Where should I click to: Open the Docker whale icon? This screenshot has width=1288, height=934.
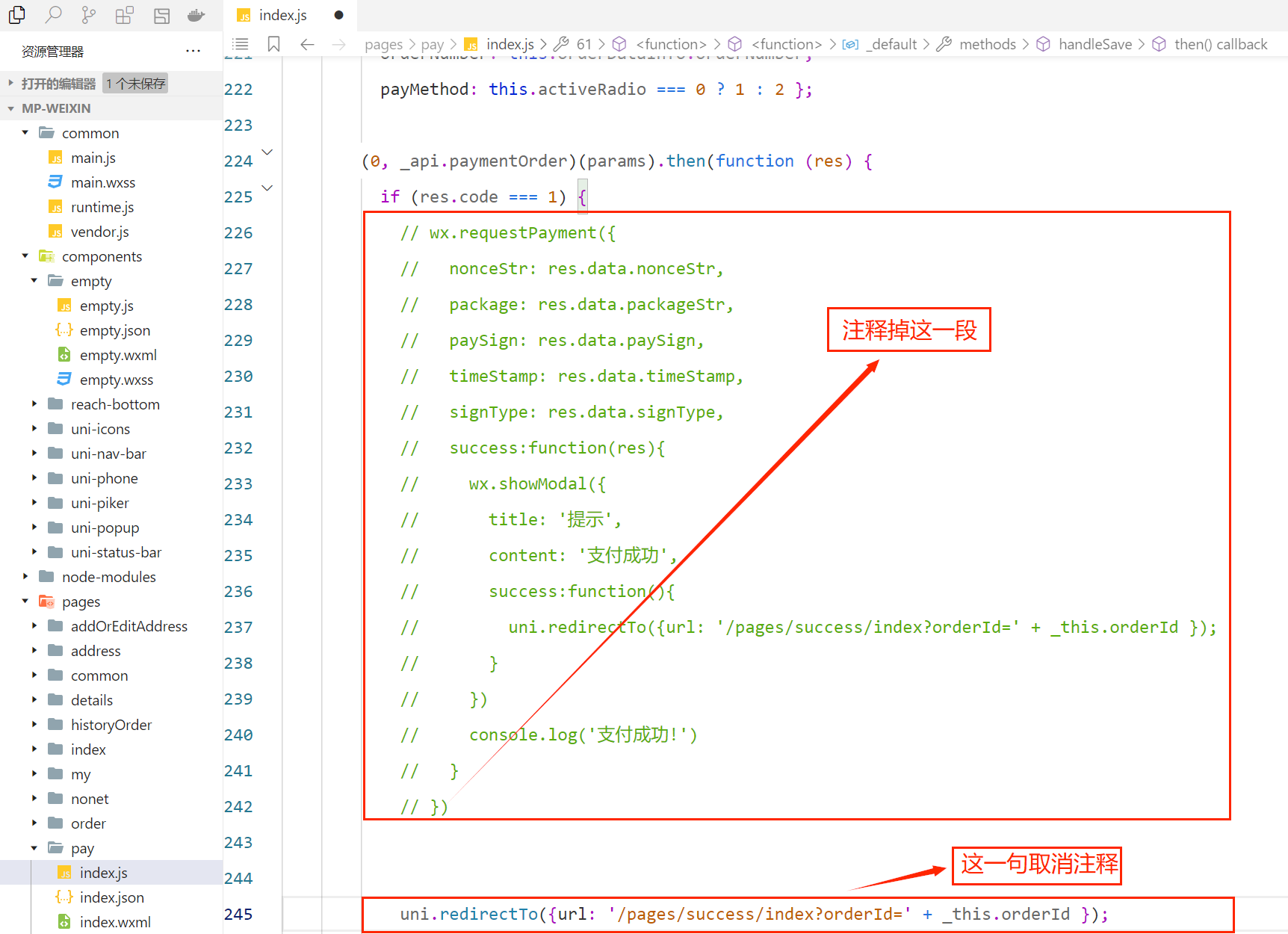(x=196, y=15)
